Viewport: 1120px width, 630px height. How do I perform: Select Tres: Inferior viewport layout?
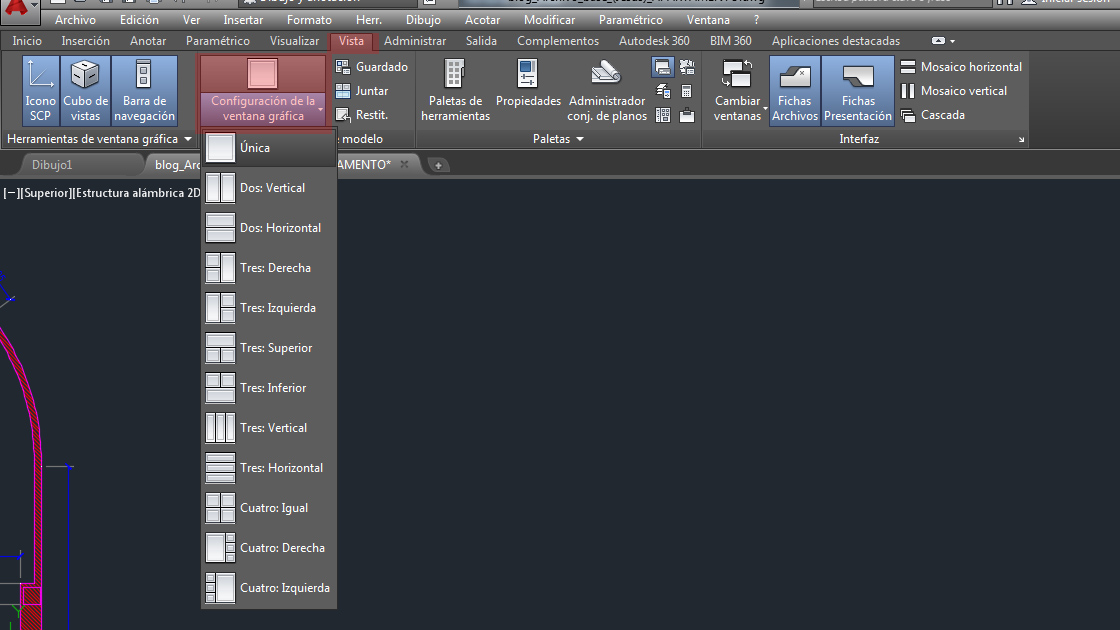coord(269,388)
